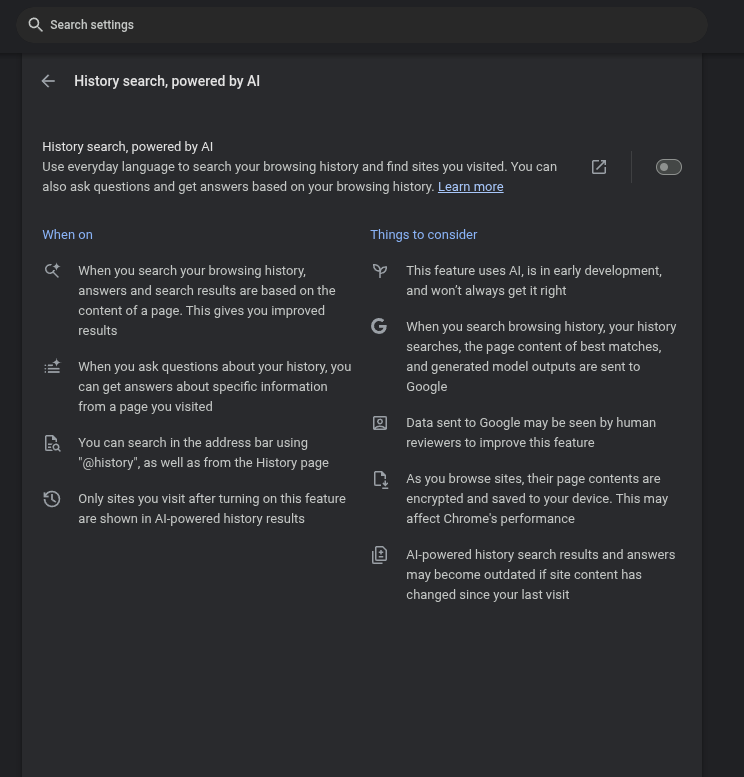Image resolution: width=744 pixels, height=777 pixels.
Task: Click the outdated results clipboard icon
Action: pyautogui.click(x=380, y=555)
